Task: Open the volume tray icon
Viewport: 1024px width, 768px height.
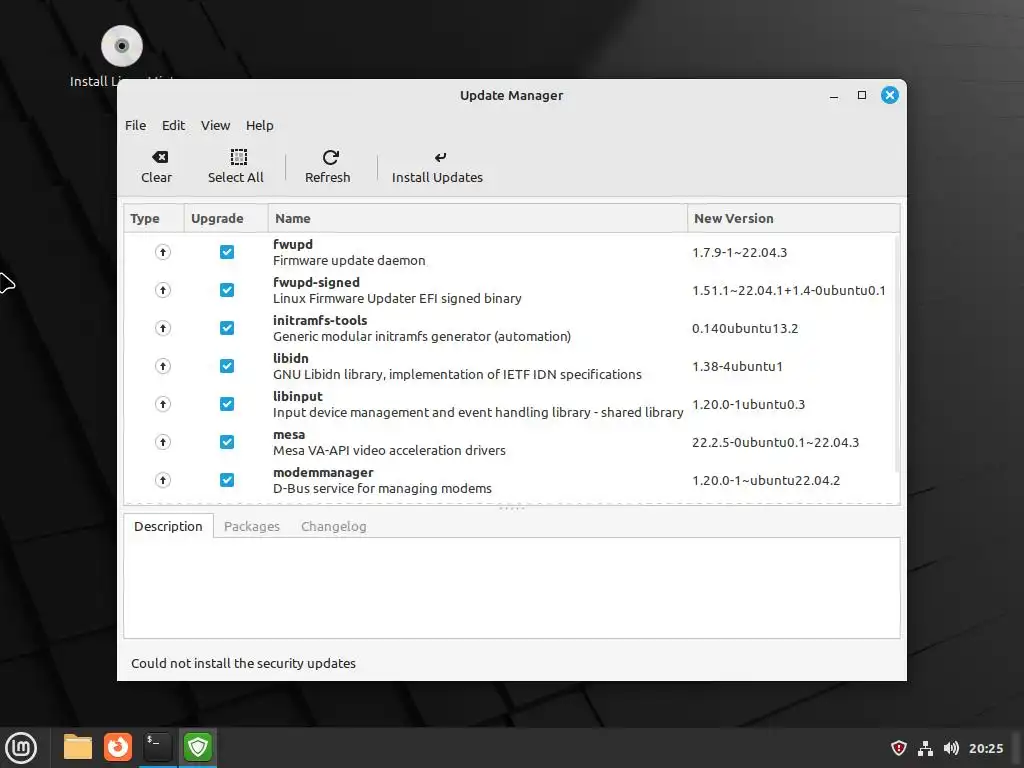Action: pyautogui.click(x=951, y=748)
